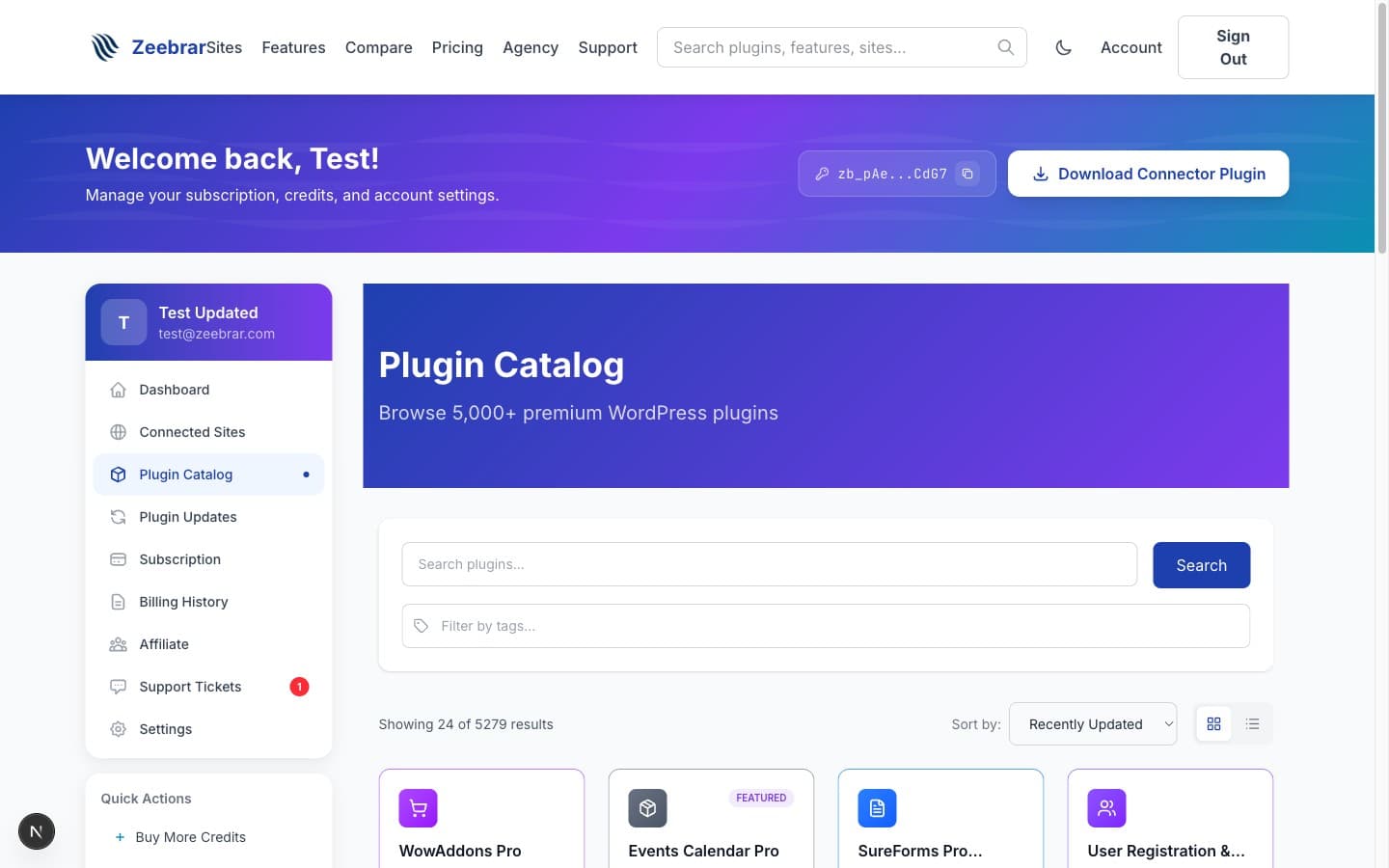Click the tag icon in the filter field
The image size is (1389, 868).
point(421,626)
